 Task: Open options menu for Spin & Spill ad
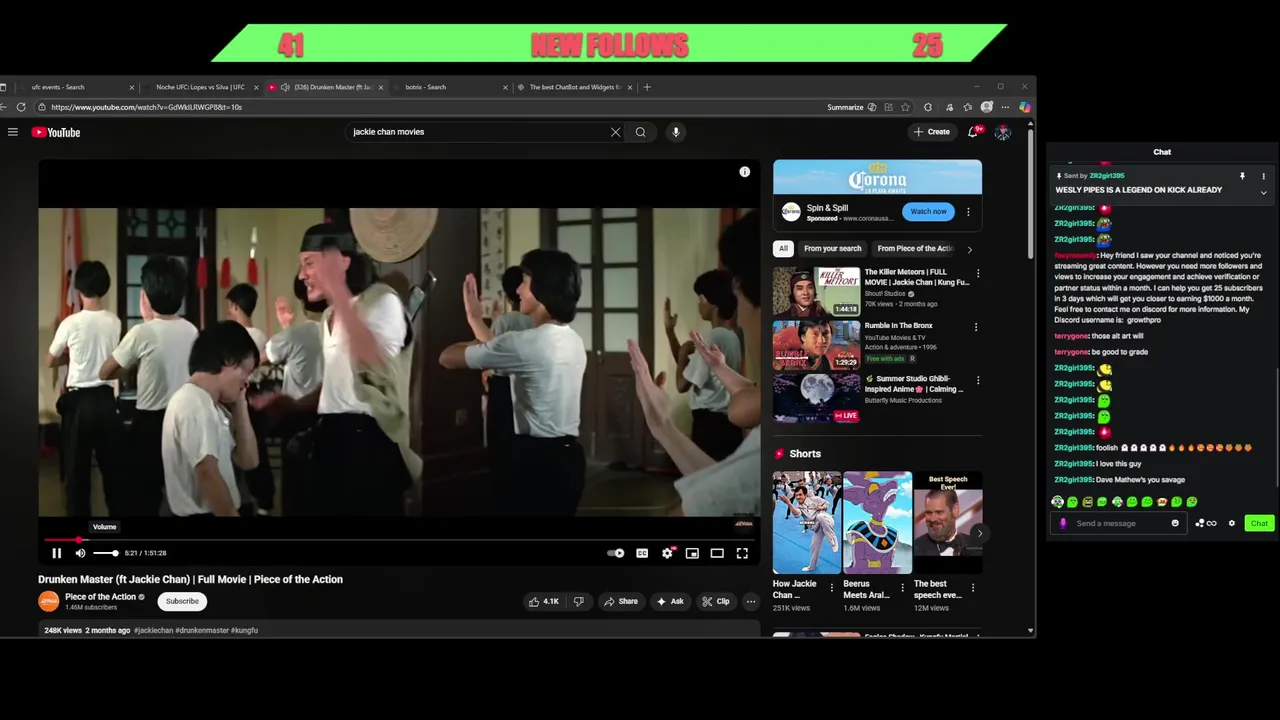click(968, 212)
